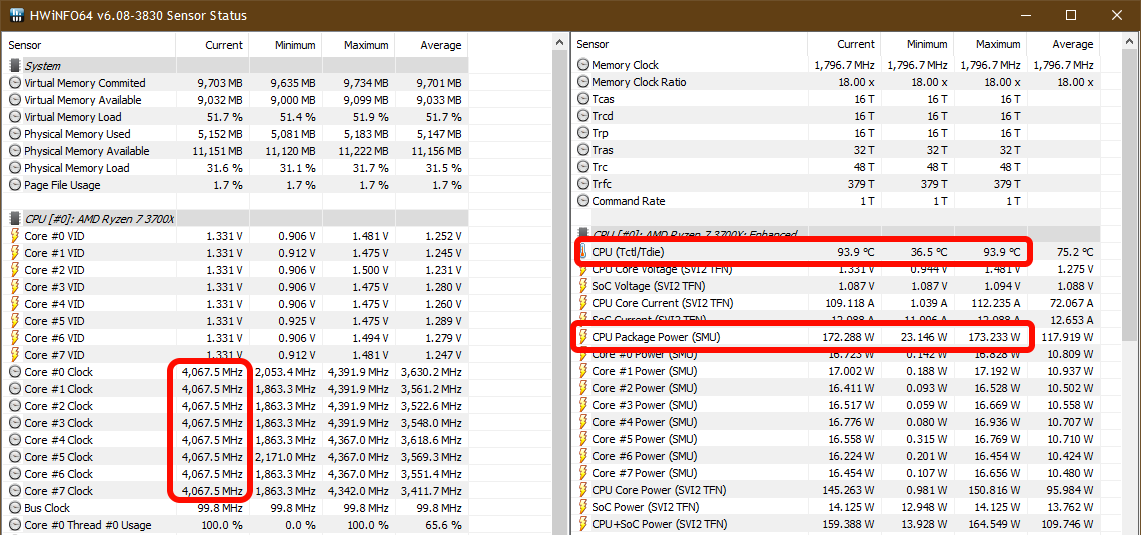Click the CPU Package Power (SMU) lightning icon

[583, 337]
